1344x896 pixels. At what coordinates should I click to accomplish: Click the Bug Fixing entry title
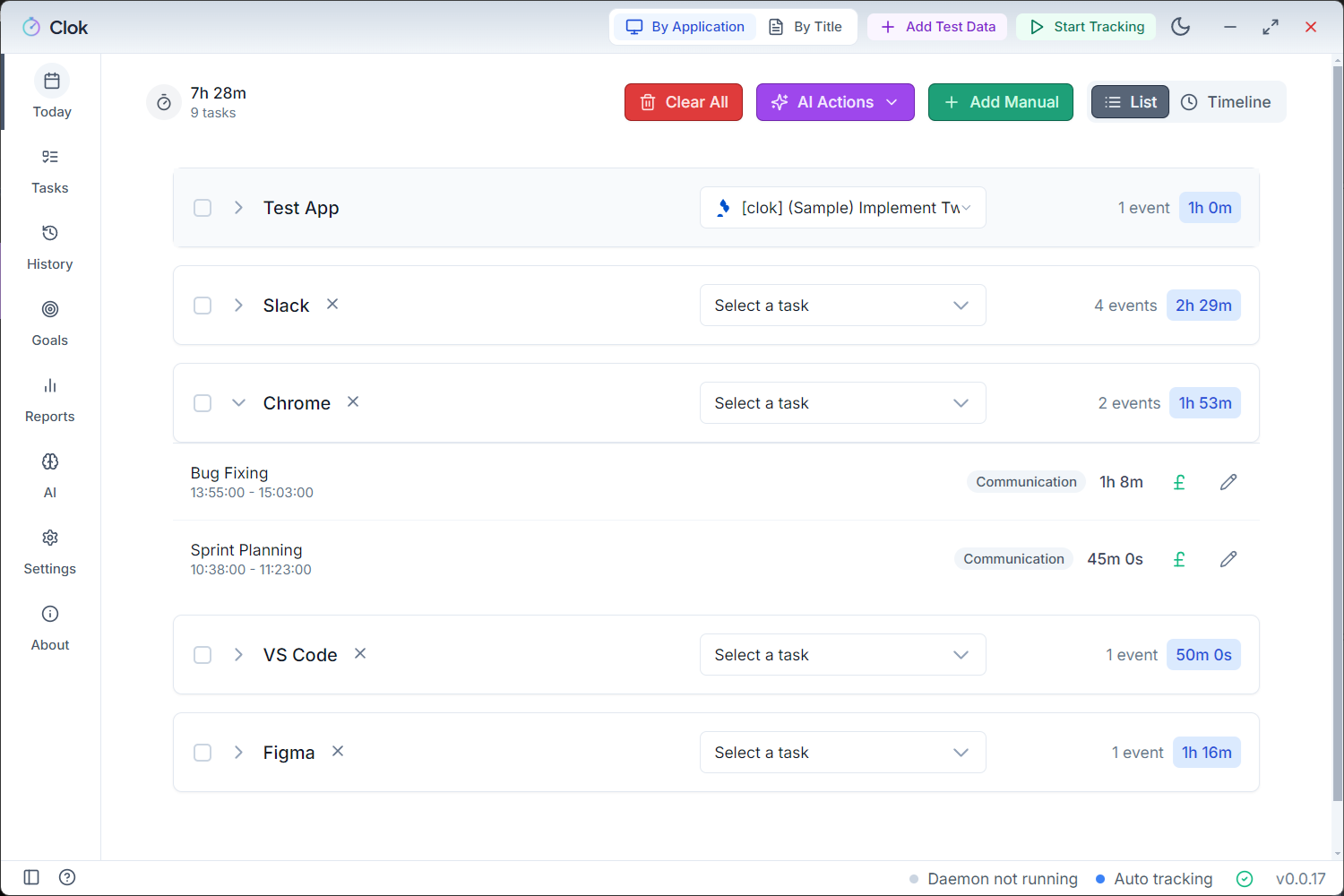point(229,473)
